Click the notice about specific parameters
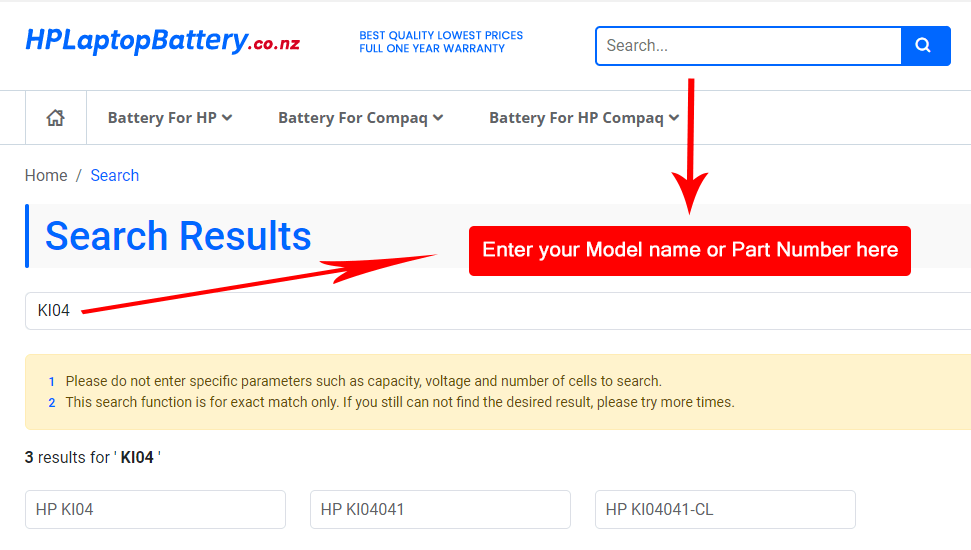The width and height of the screenshot is (971, 550). pyautogui.click(x=363, y=381)
